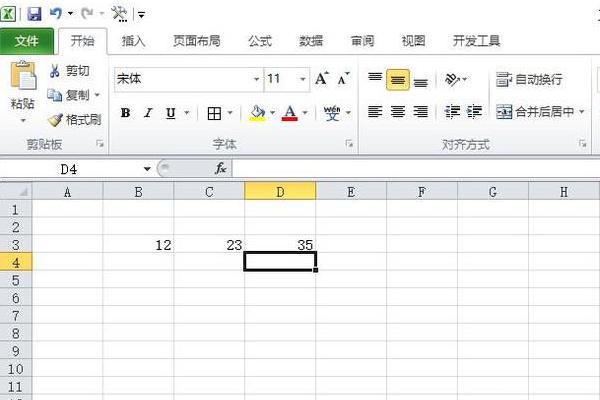Apply yellow fill color bucket

coord(258,113)
